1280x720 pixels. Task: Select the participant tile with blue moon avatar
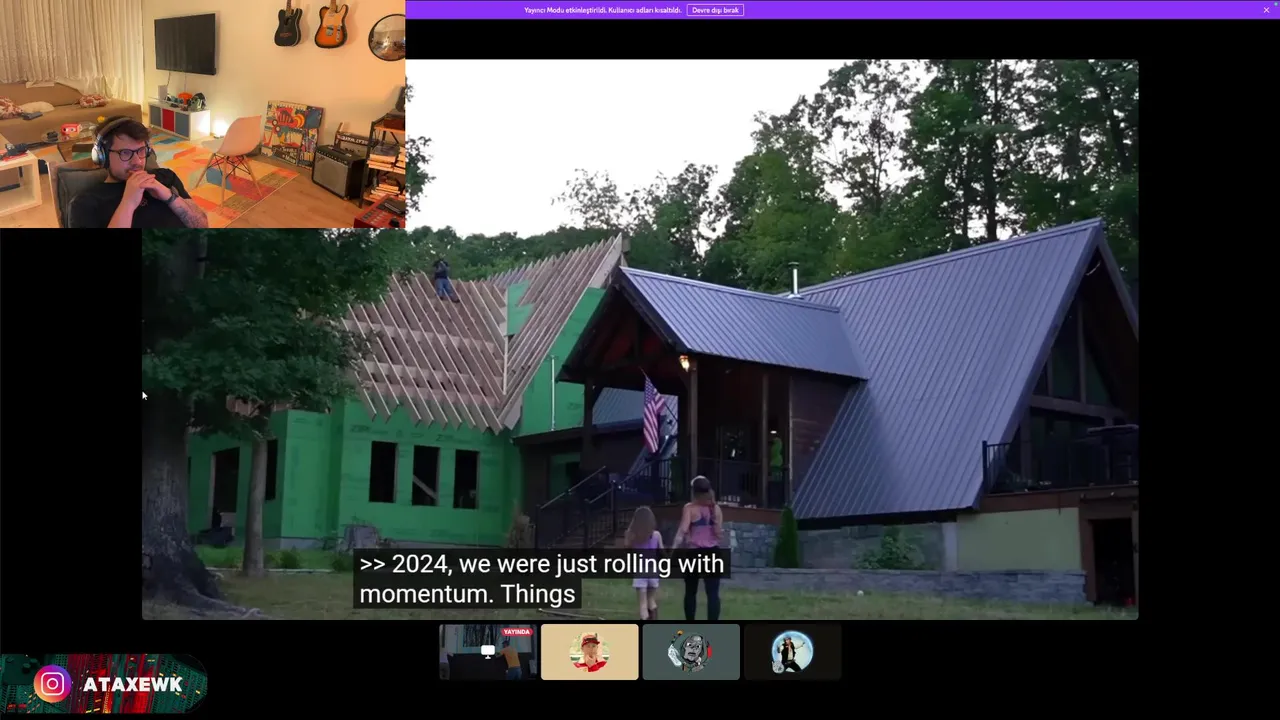[792, 652]
